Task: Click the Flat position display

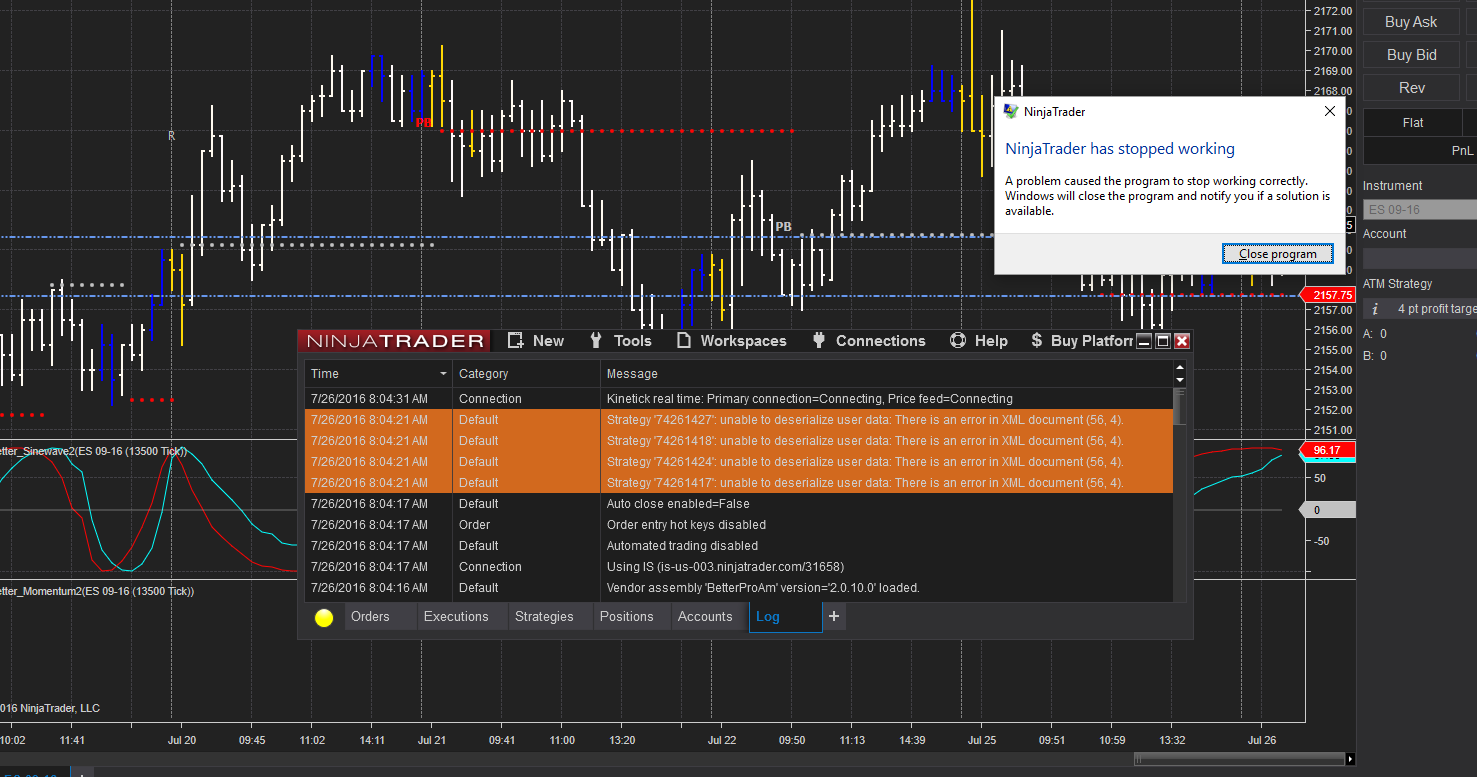Action: pos(1413,123)
